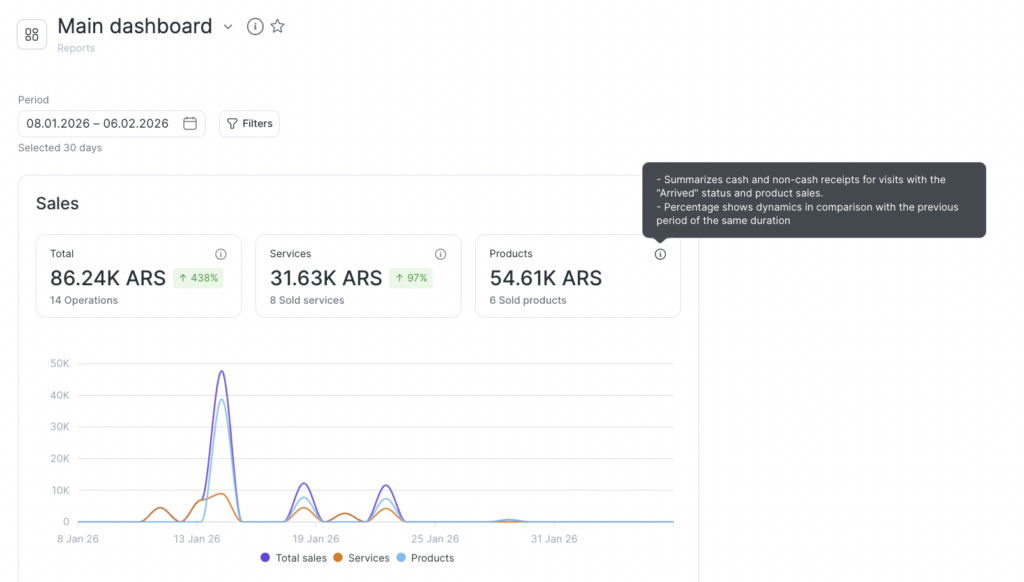Open the Main dashboard info icon
The width and height of the screenshot is (1024, 582).
click(x=255, y=27)
